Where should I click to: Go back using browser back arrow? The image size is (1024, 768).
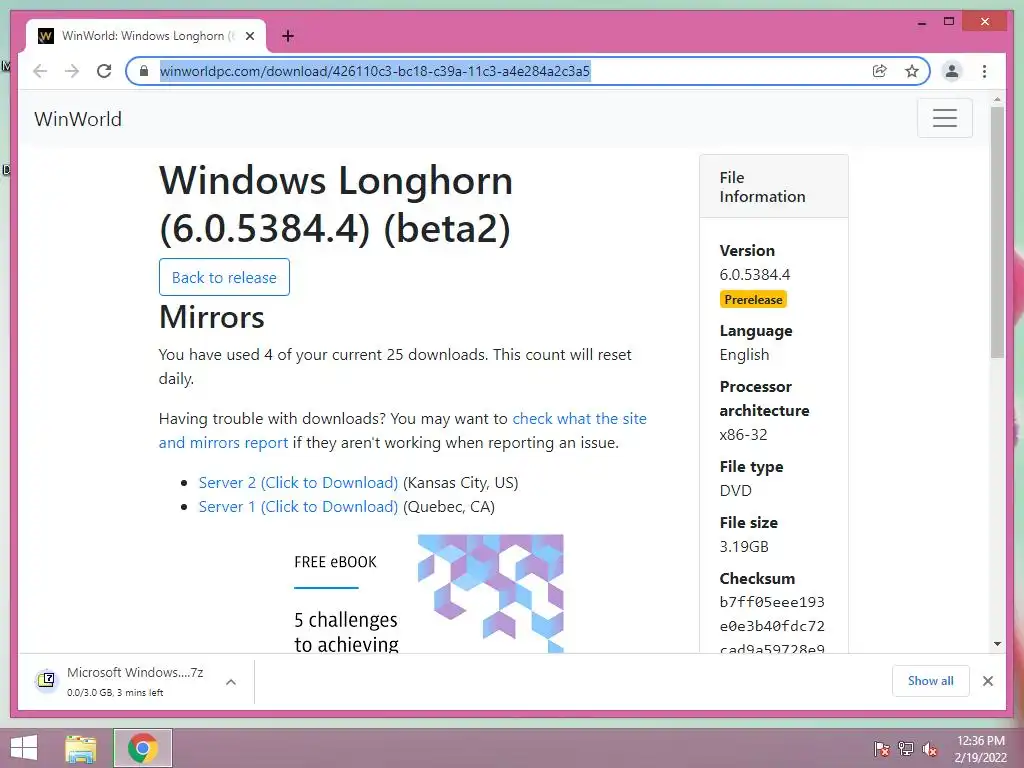tap(40, 71)
